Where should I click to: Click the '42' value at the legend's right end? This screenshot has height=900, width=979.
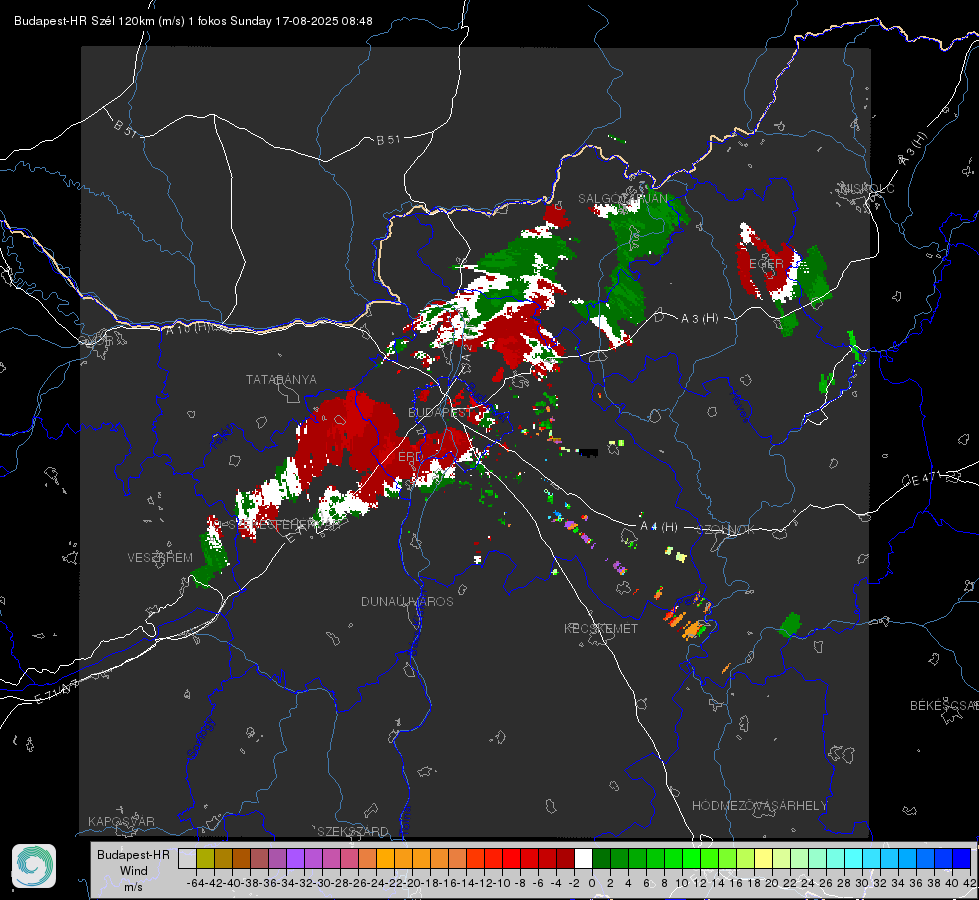pos(970,883)
